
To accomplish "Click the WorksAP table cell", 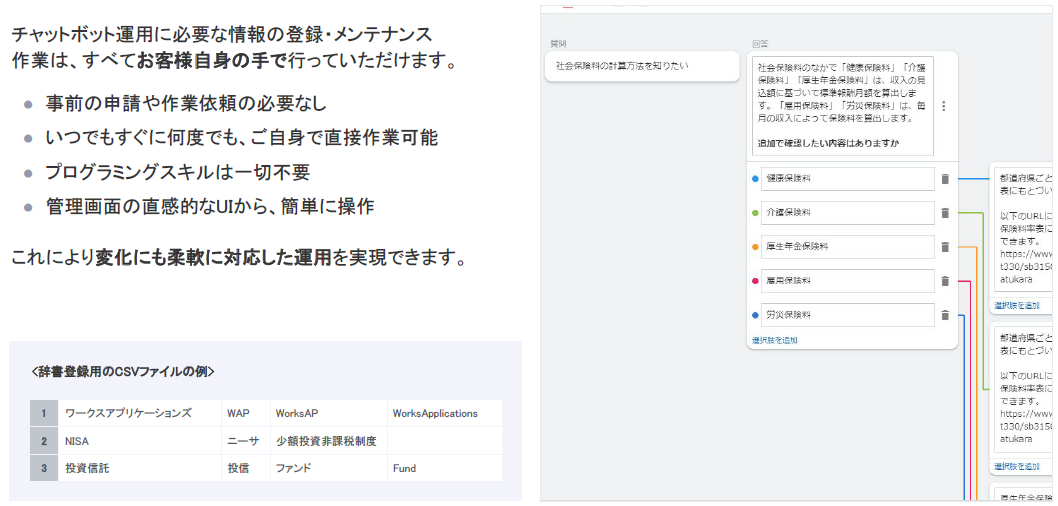I will [329, 413].
